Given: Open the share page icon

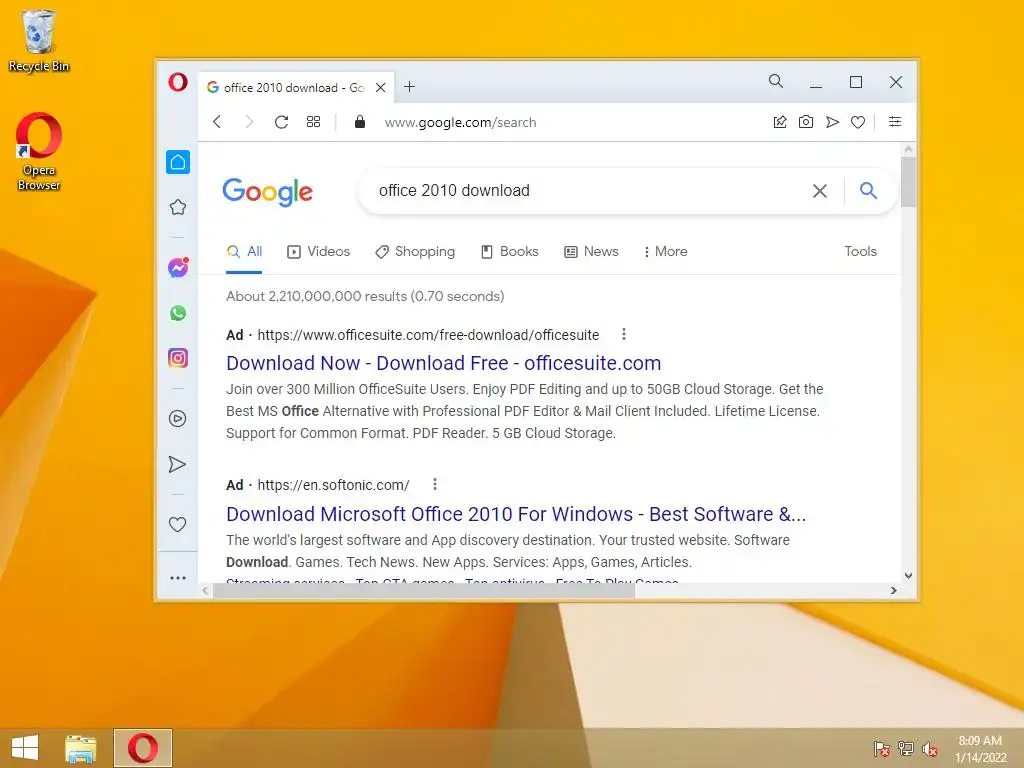Looking at the screenshot, I should click(x=780, y=122).
